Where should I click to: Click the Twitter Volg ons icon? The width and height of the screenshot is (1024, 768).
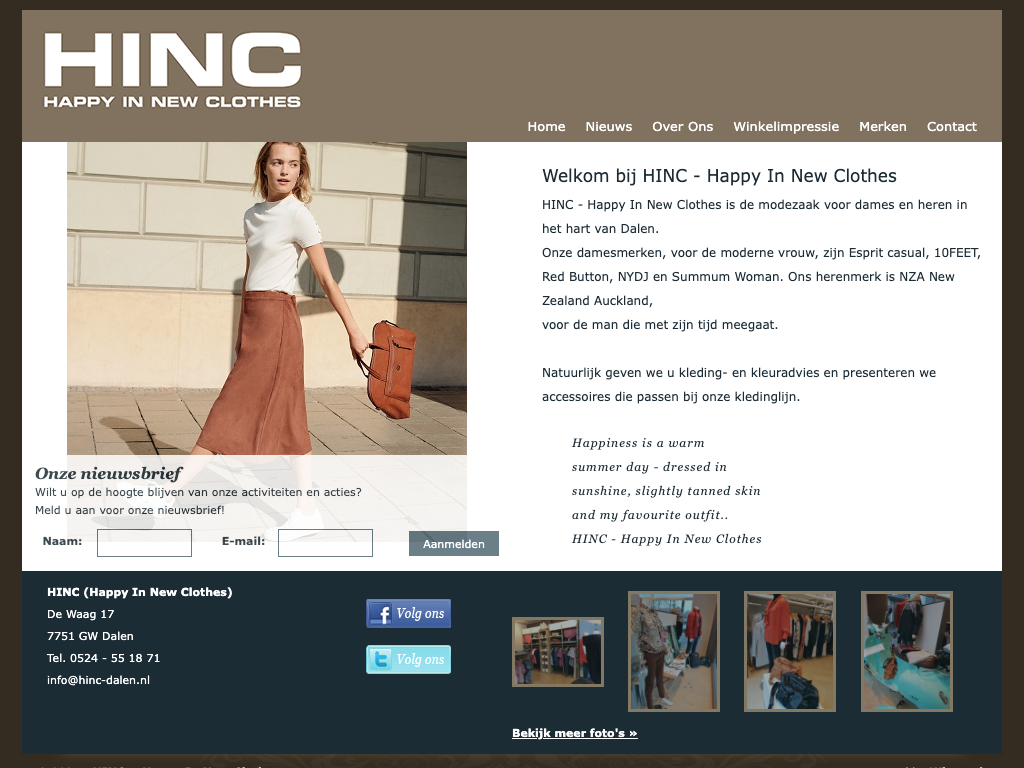(x=408, y=660)
